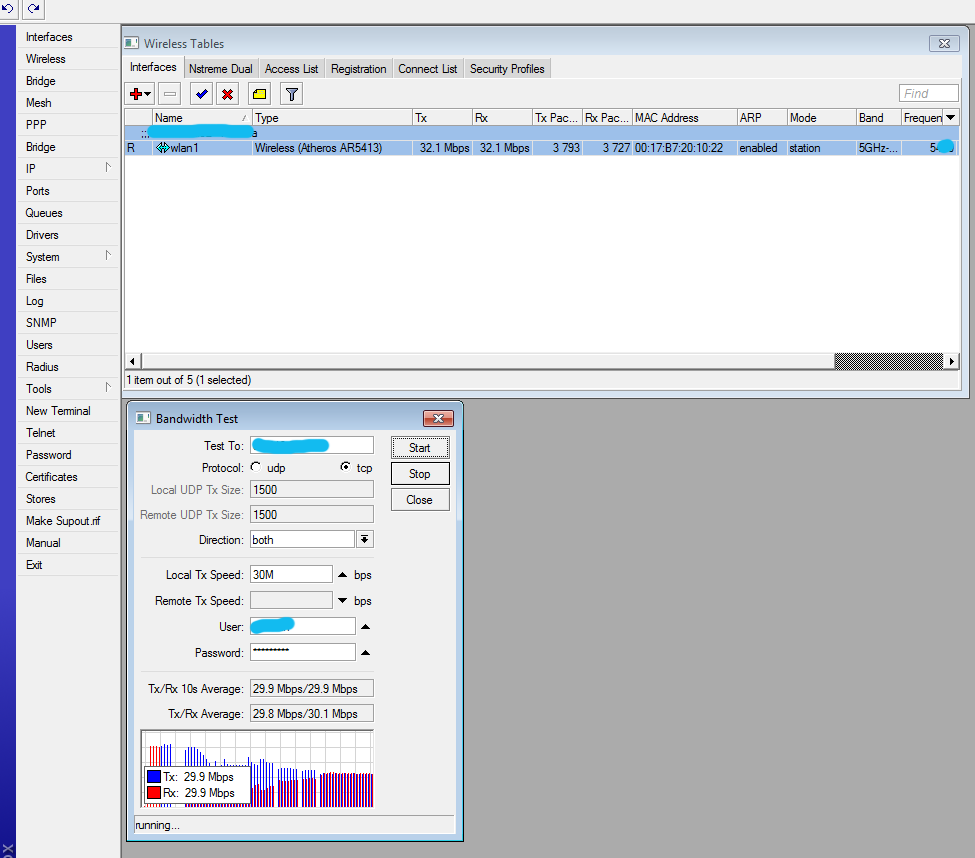
Task: Disable interface with red X icon
Action: (x=228, y=94)
